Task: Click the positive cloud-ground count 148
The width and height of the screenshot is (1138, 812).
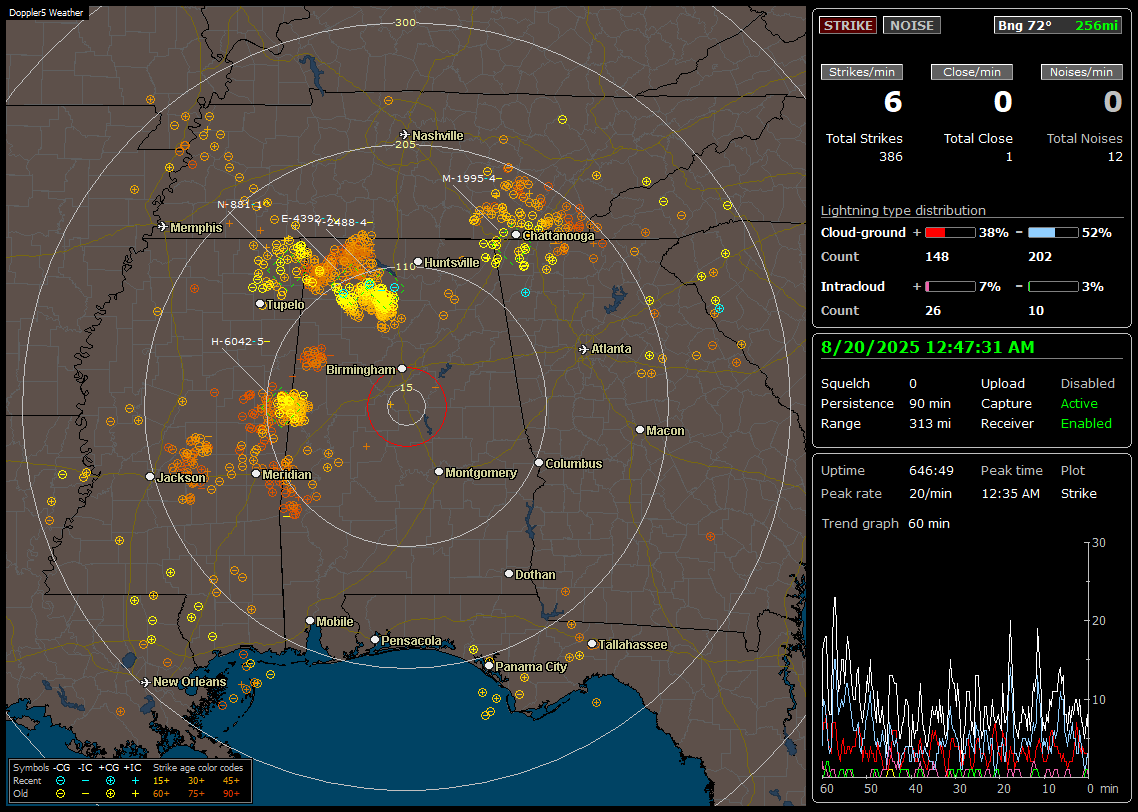Action: pyautogui.click(x=937, y=256)
